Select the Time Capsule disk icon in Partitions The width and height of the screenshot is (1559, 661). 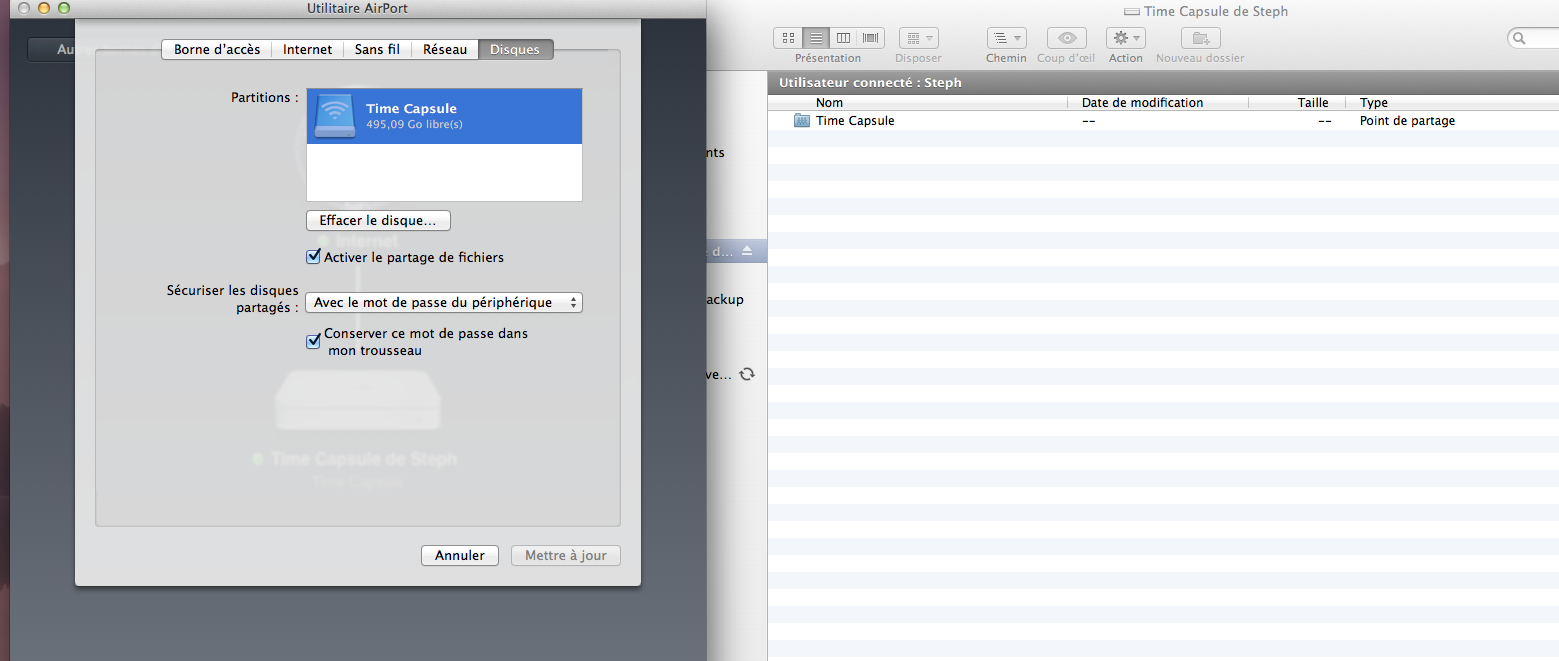334,117
